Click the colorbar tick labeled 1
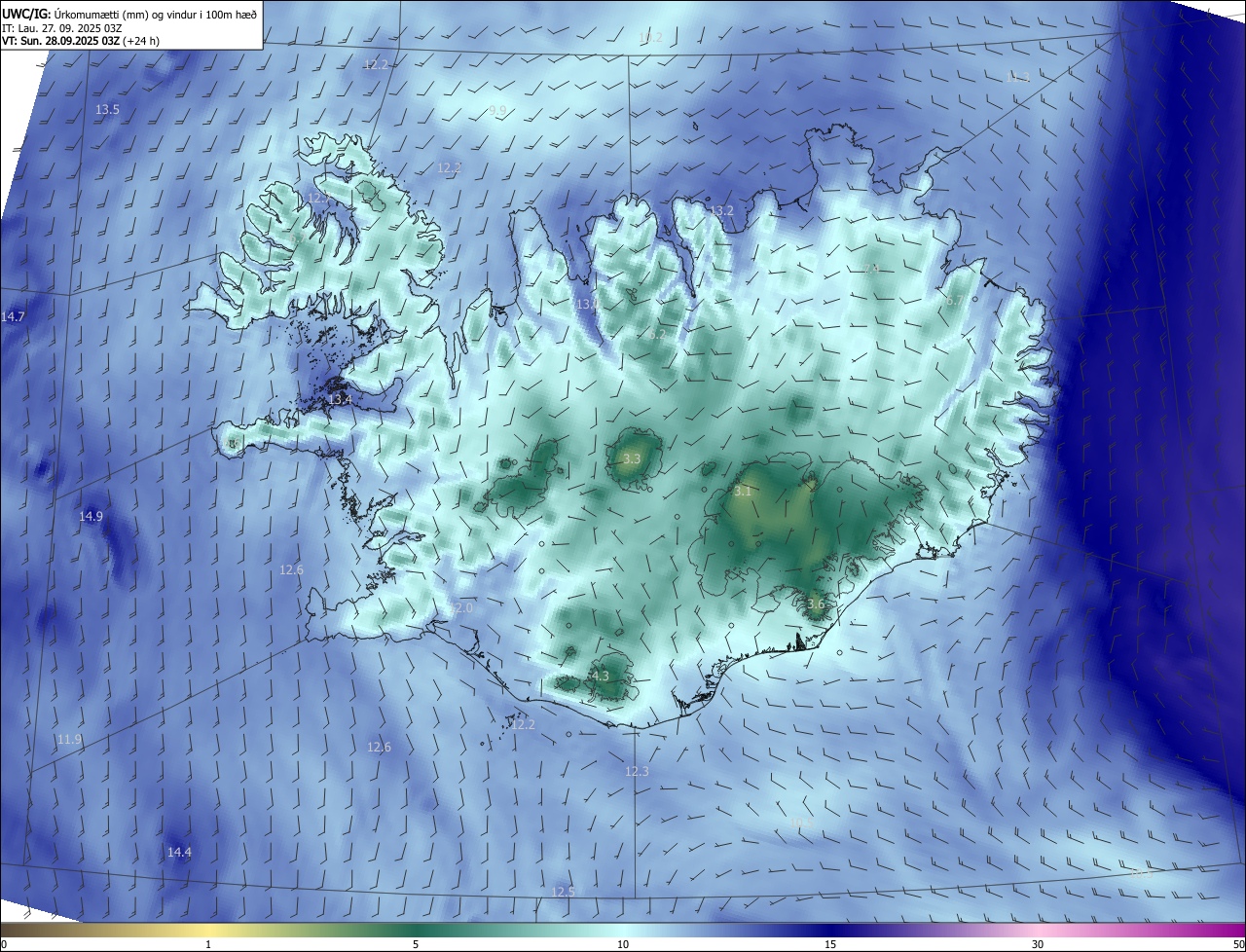The height and width of the screenshot is (952, 1246). point(208,944)
